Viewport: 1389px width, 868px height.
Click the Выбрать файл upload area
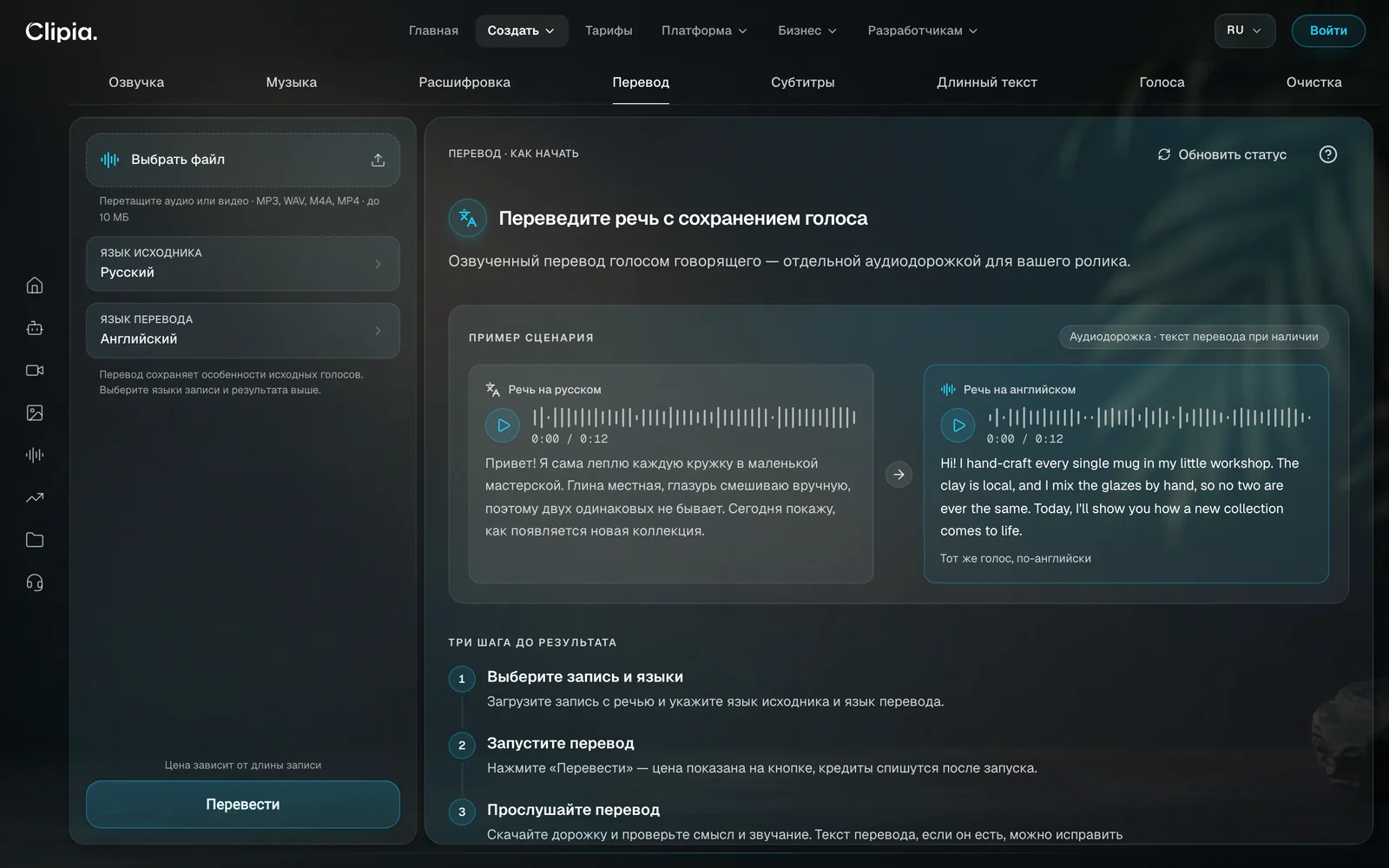(243, 160)
